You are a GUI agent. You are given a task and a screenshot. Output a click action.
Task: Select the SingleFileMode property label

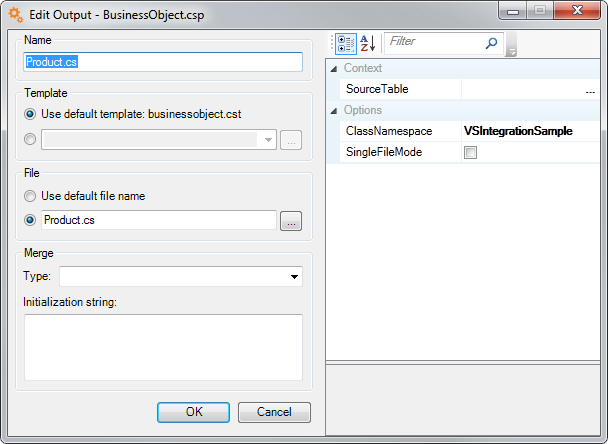tap(384, 152)
